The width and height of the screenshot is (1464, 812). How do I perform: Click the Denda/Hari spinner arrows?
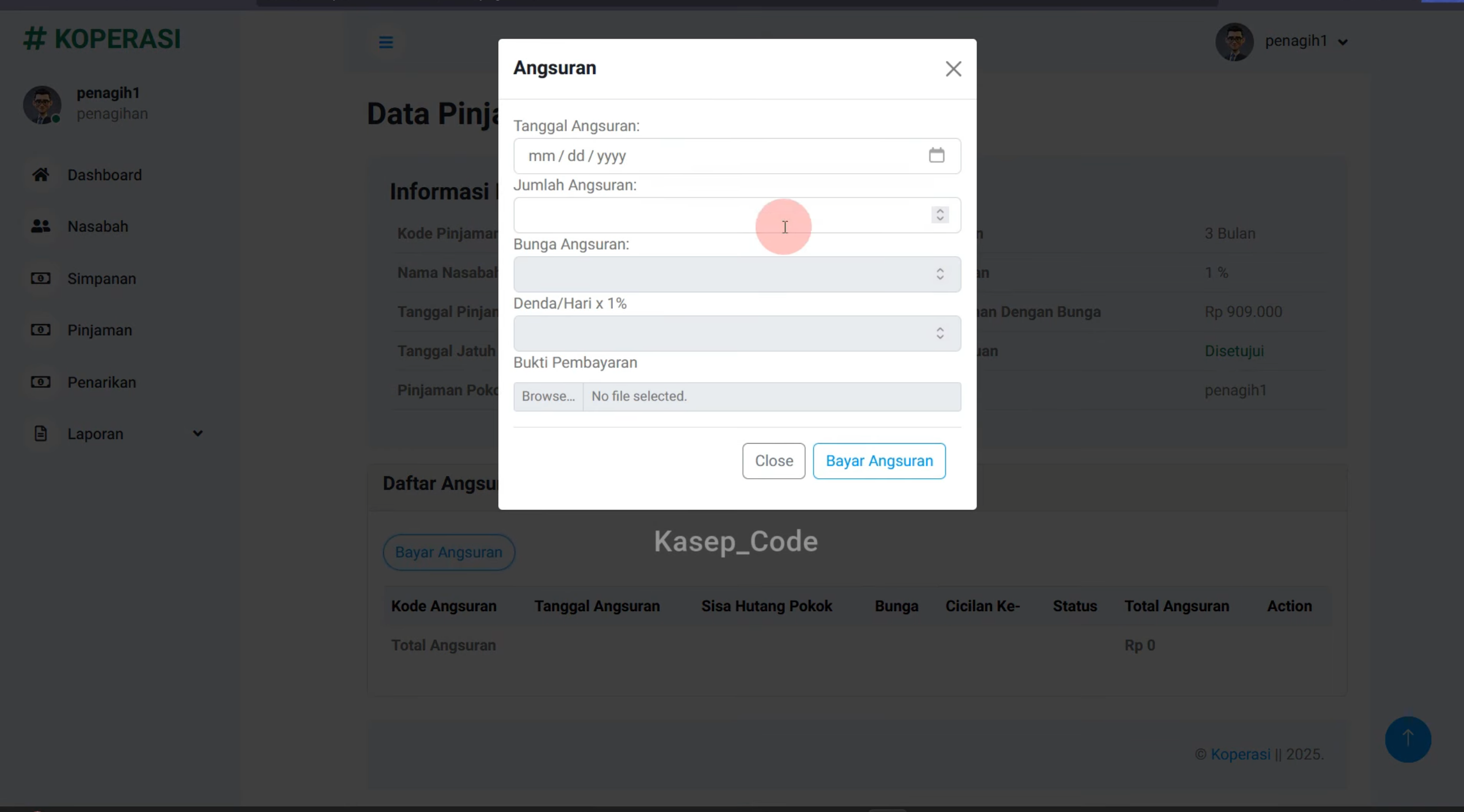940,333
